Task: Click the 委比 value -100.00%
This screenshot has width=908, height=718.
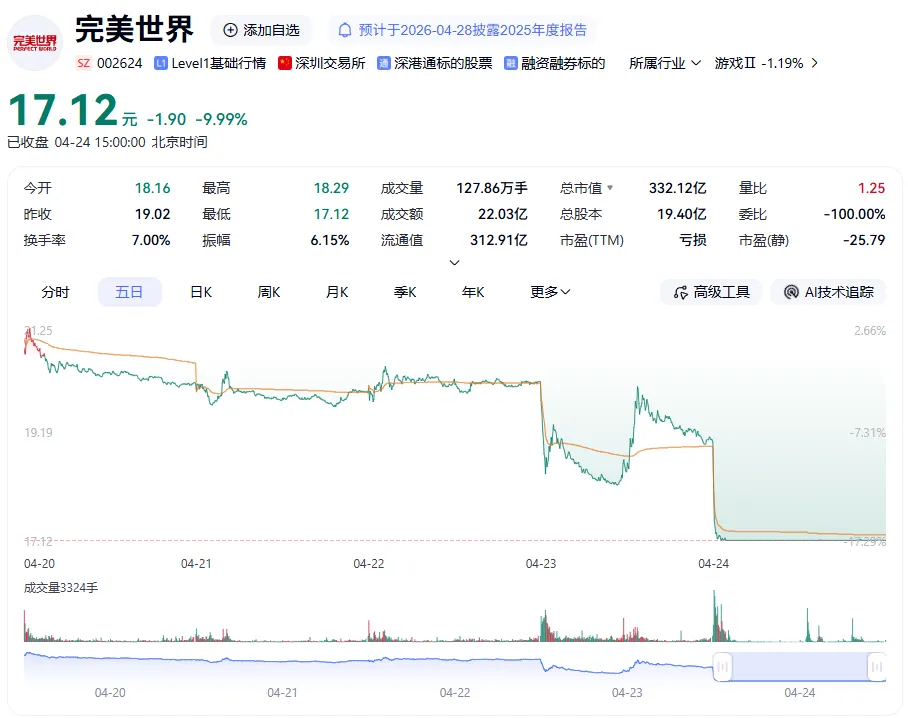Action: [x=855, y=214]
